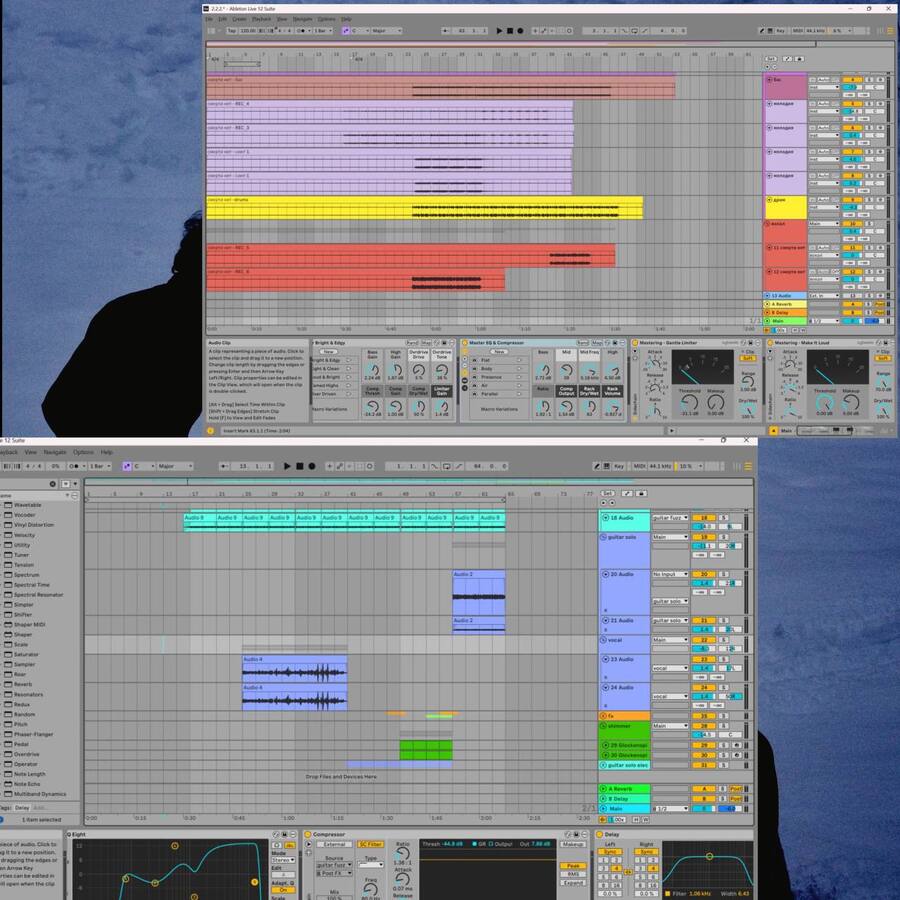
Task: Solo the 20 Audio track
Action: pyautogui.click(x=724, y=574)
